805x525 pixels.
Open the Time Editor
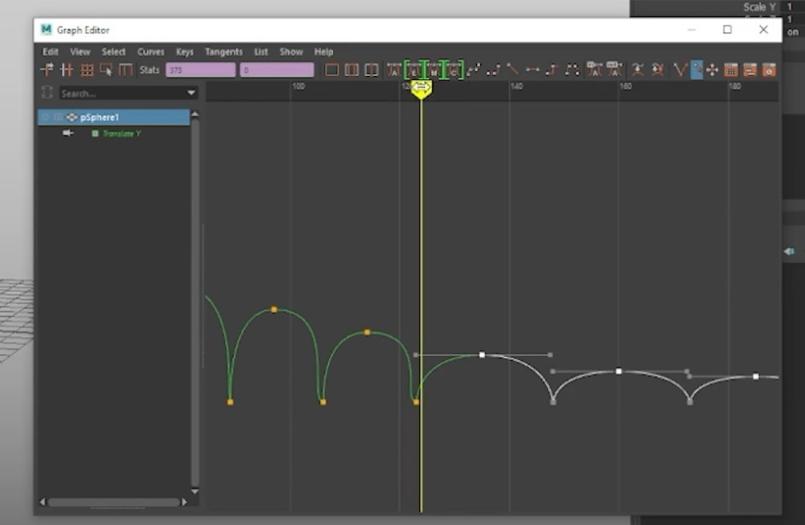click(x=769, y=70)
